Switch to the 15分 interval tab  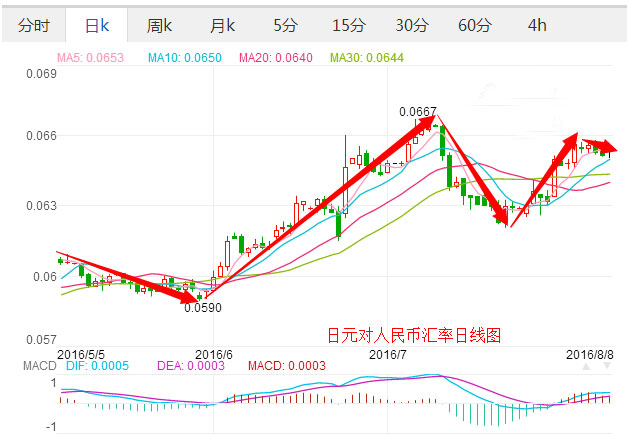(349, 26)
